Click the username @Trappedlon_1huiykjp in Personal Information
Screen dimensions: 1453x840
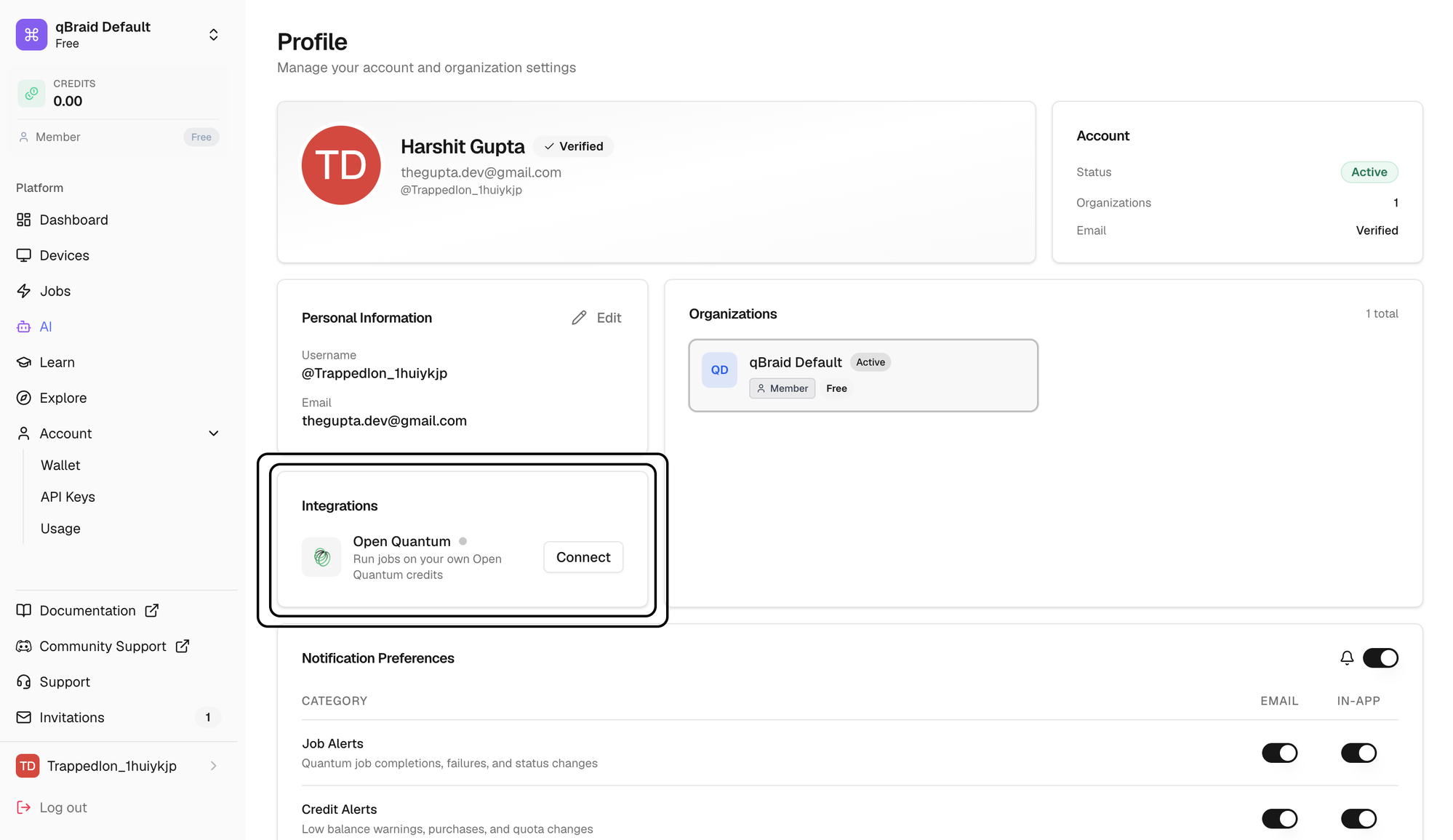tap(375, 373)
